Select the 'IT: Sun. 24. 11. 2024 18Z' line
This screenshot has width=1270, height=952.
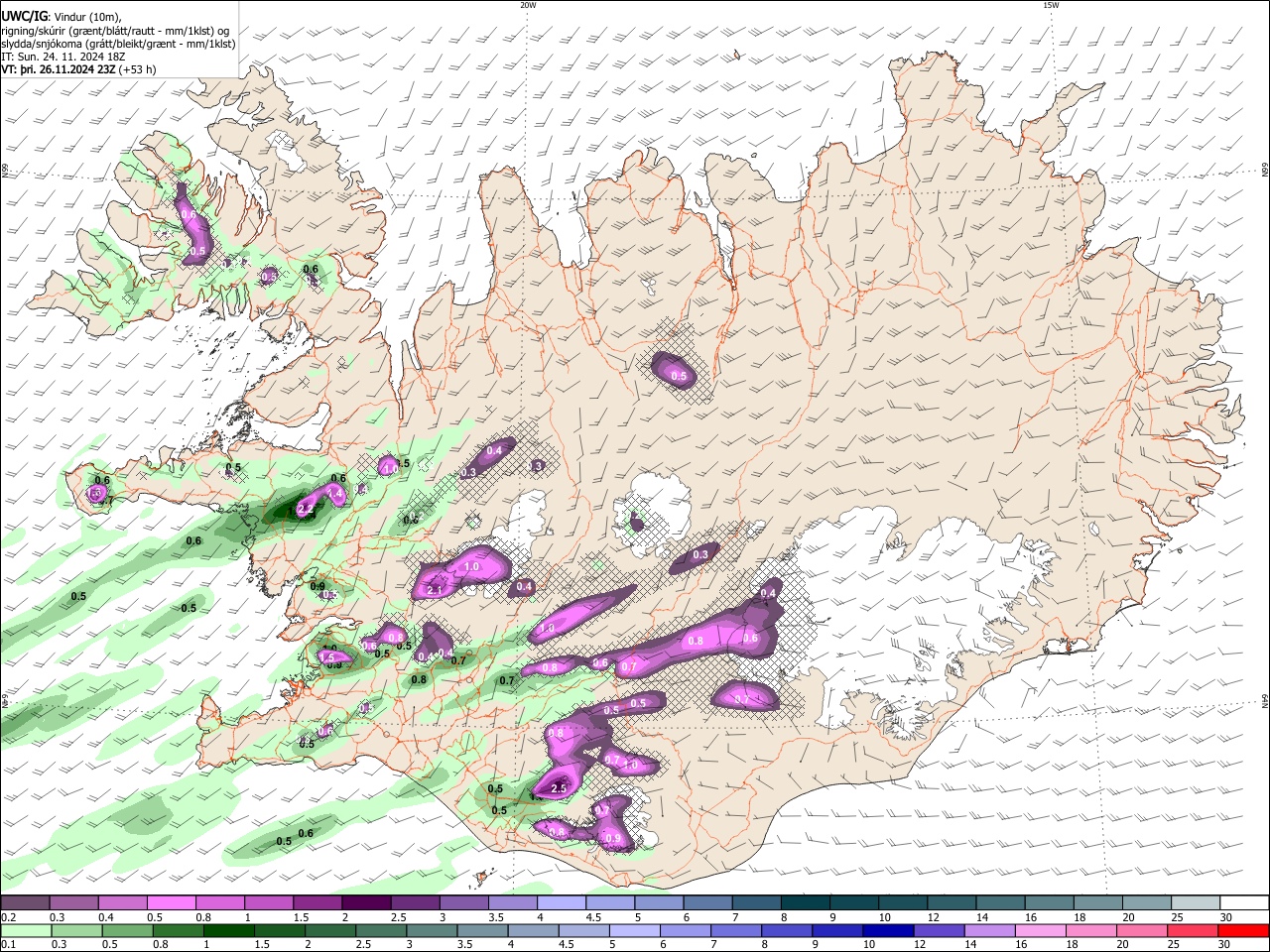[63, 57]
